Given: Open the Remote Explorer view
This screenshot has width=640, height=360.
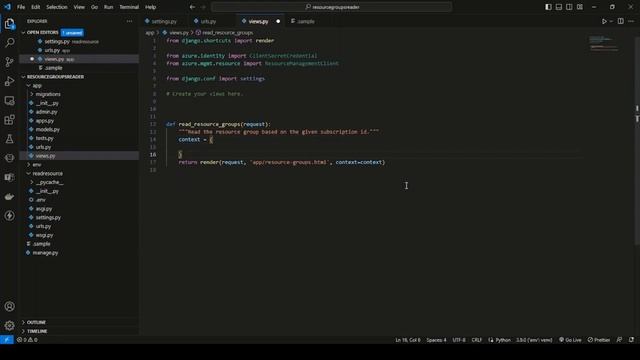Looking at the screenshot, I should pos(9,100).
